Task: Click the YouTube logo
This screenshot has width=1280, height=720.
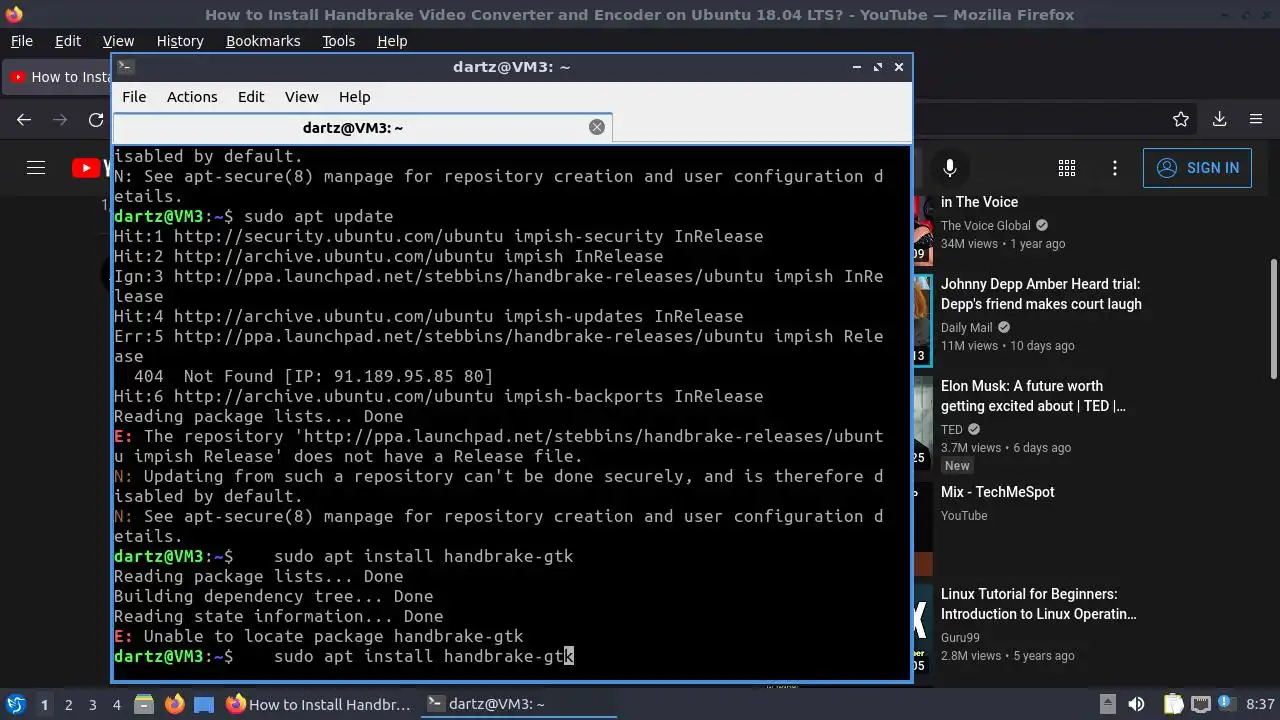Action: (x=92, y=168)
